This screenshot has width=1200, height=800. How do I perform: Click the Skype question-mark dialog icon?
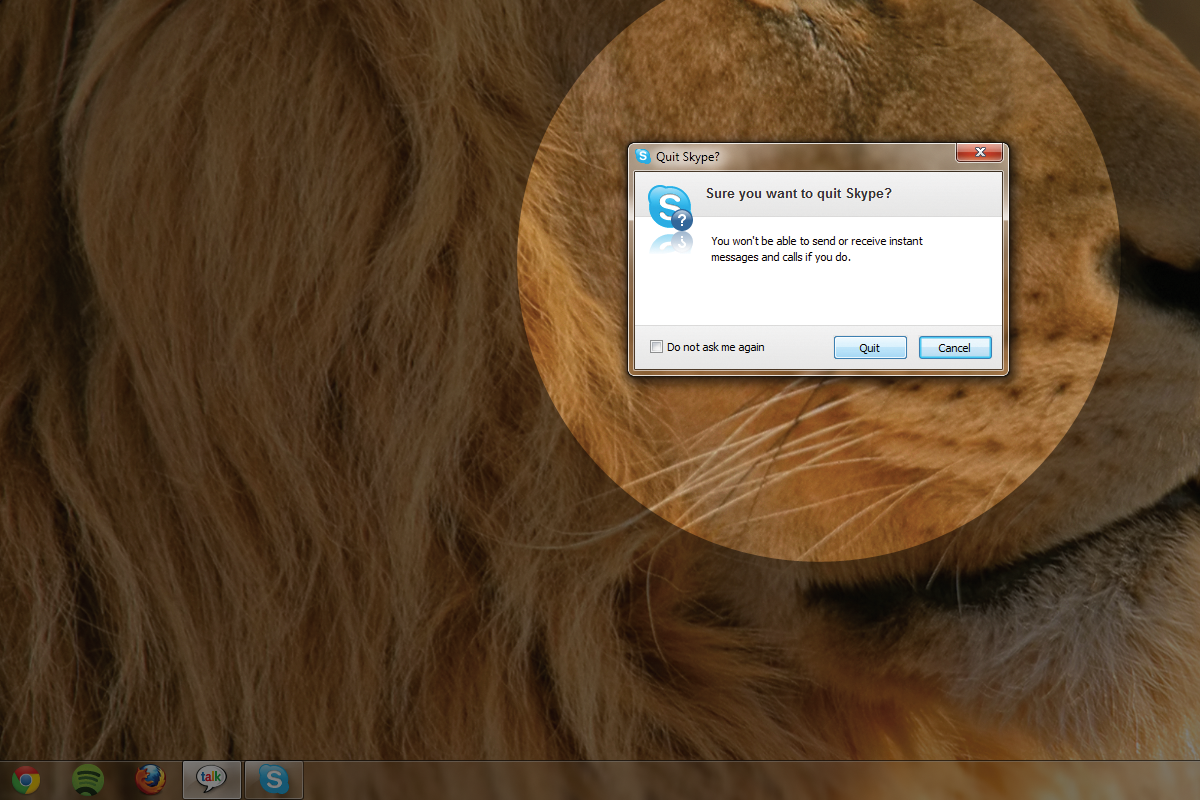click(x=670, y=208)
